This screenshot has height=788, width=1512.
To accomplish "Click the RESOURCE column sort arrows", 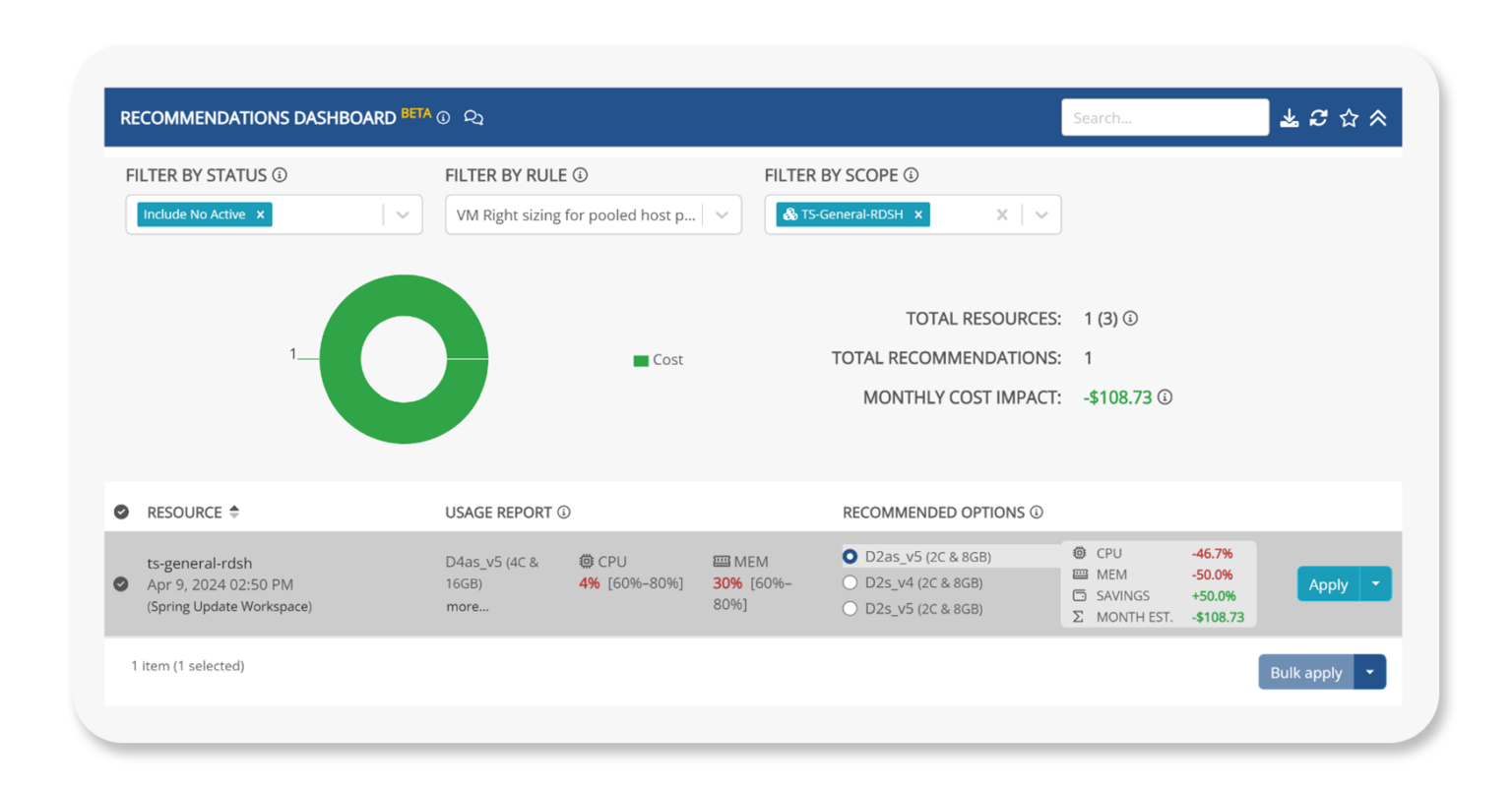I will [x=233, y=512].
